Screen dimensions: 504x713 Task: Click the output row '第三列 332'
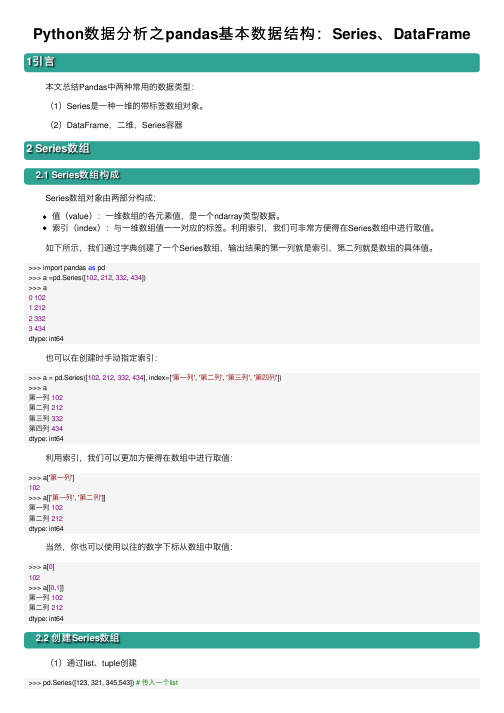tap(45, 418)
